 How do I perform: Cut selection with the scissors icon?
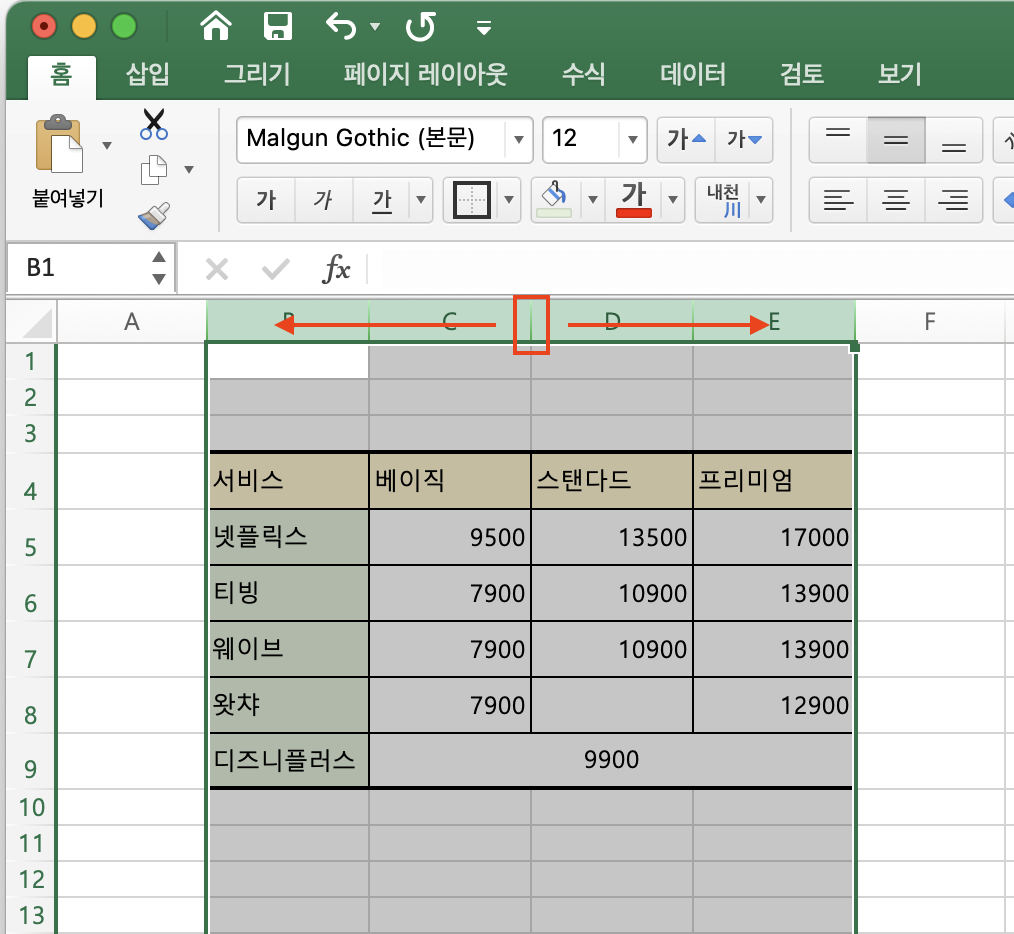154,124
